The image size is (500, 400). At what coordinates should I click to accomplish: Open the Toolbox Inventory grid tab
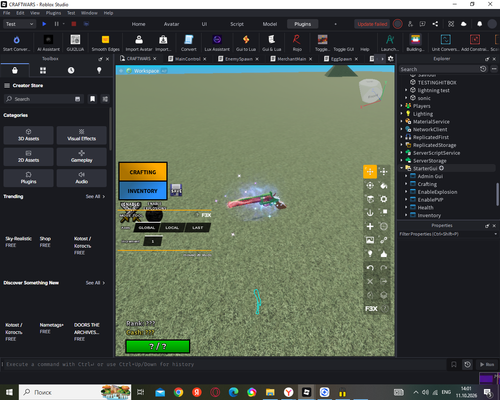[43, 70]
